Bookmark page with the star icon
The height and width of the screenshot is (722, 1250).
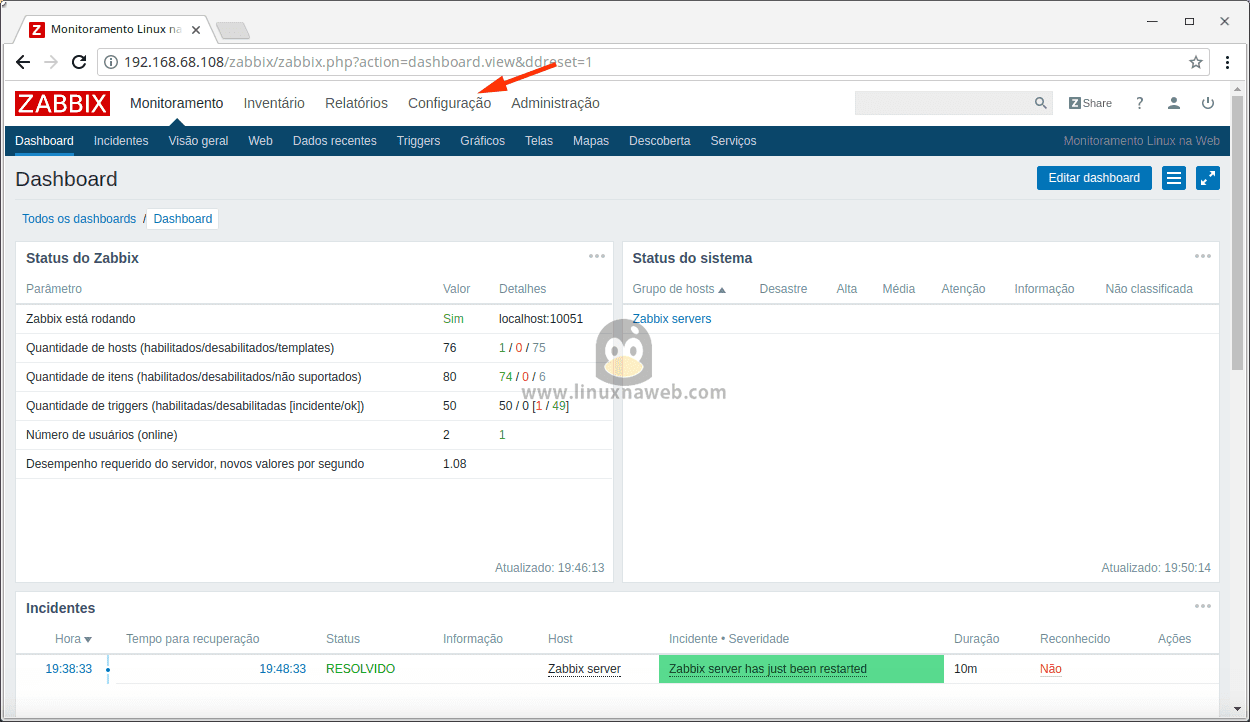pyautogui.click(x=1196, y=62)
